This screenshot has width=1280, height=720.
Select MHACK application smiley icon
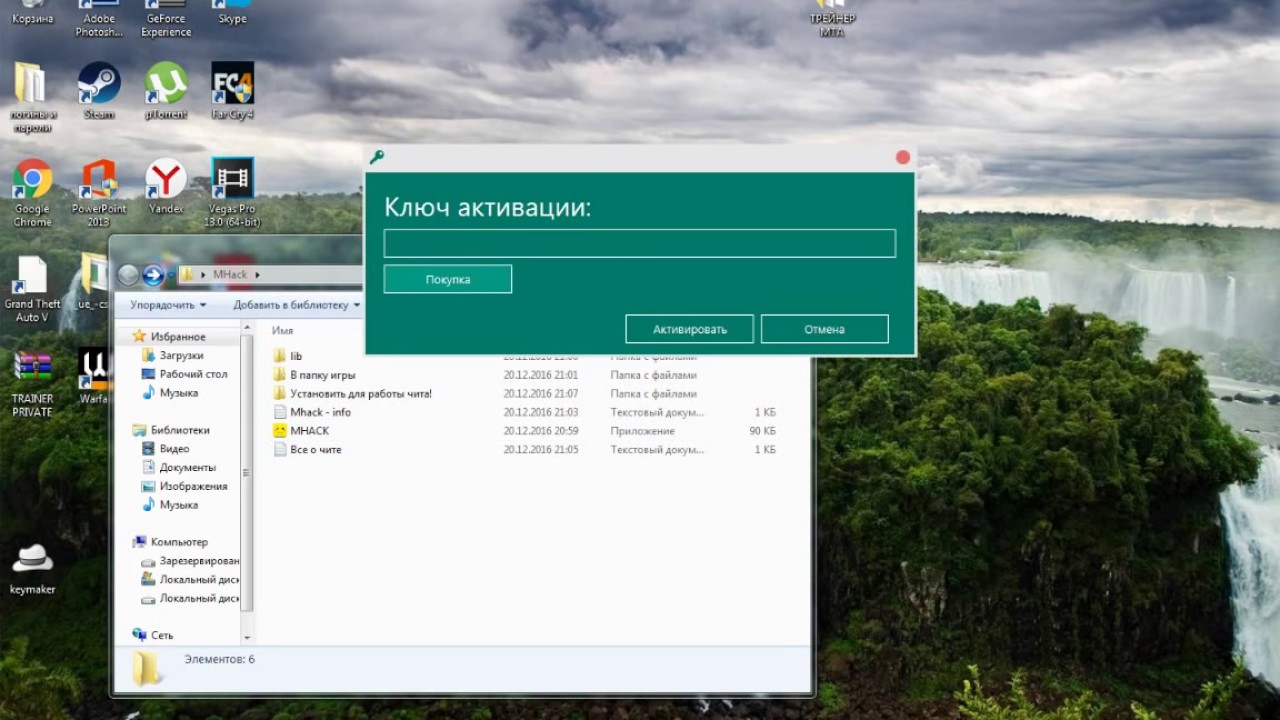point(280,431)
